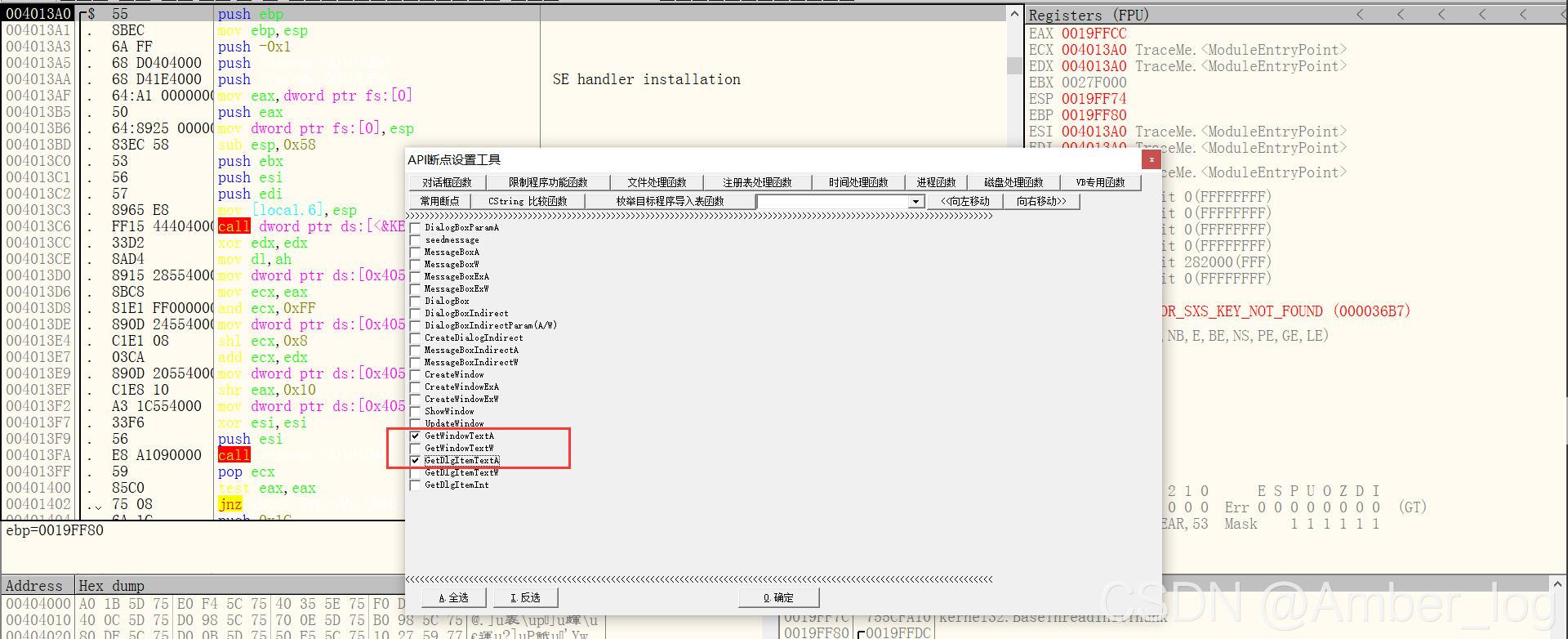1568x639 pixels.
Task: Click the disassembly vertical scrollbar thumb
Action: click(1014, 65)
